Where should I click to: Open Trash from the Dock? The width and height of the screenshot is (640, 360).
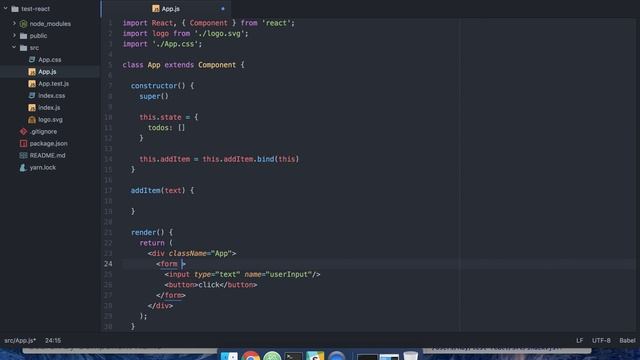410,356
